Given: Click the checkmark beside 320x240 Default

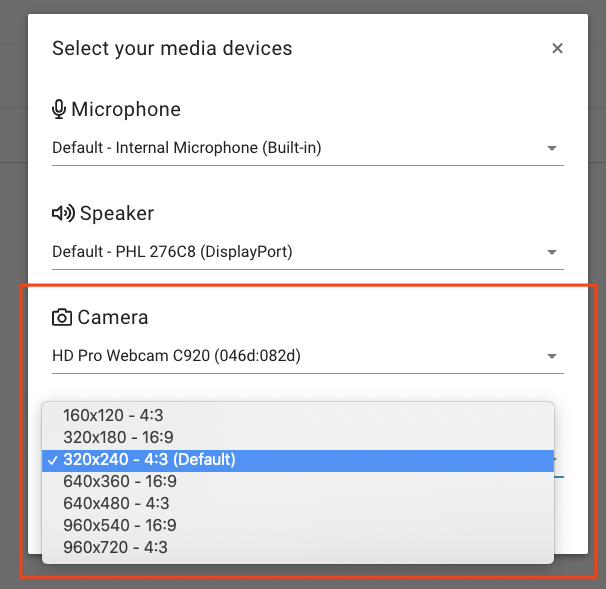Looking at the screenshot, I should click(x=52, y=460).
